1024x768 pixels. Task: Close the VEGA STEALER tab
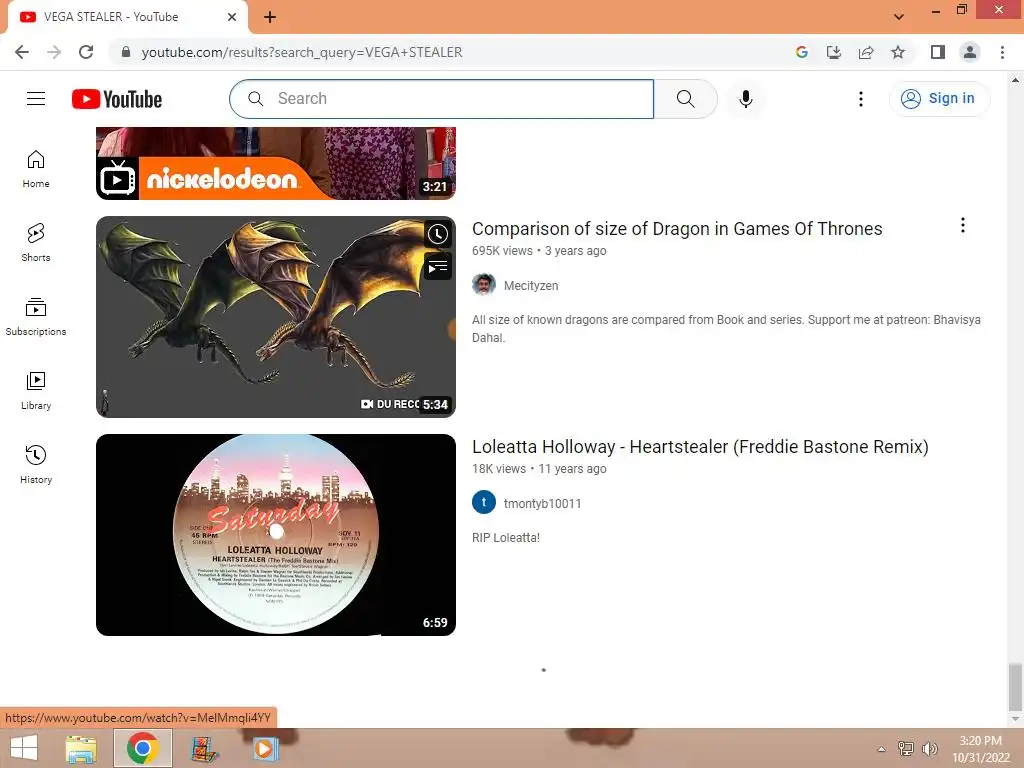pyautogui.click(x=232, y=17)
